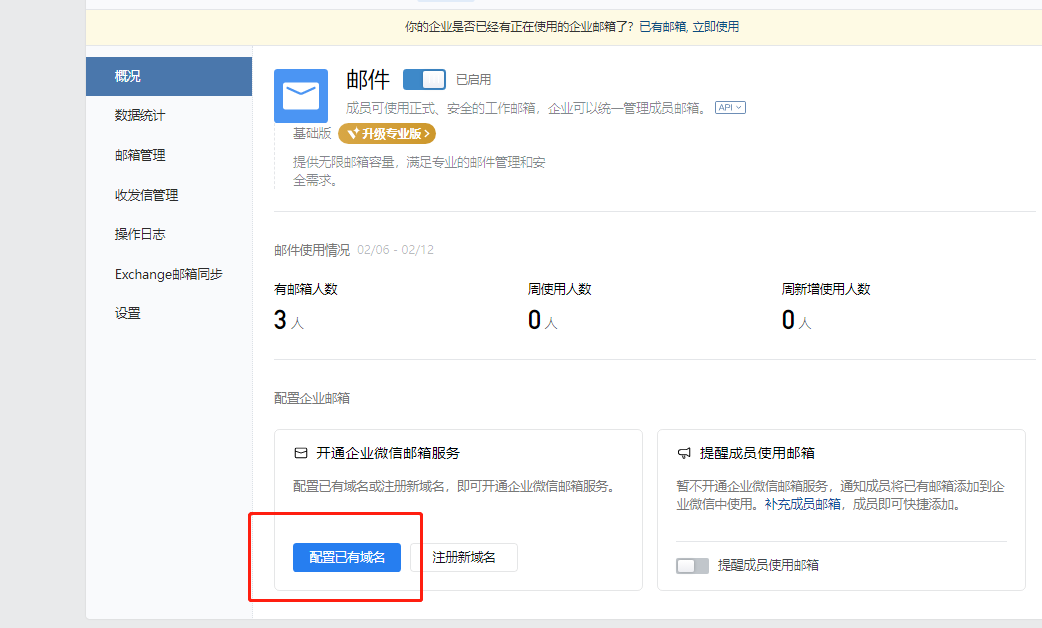
Task: Click the megaphone icon beside 提醒成员使用邮箱
Action: pos(685,452)
